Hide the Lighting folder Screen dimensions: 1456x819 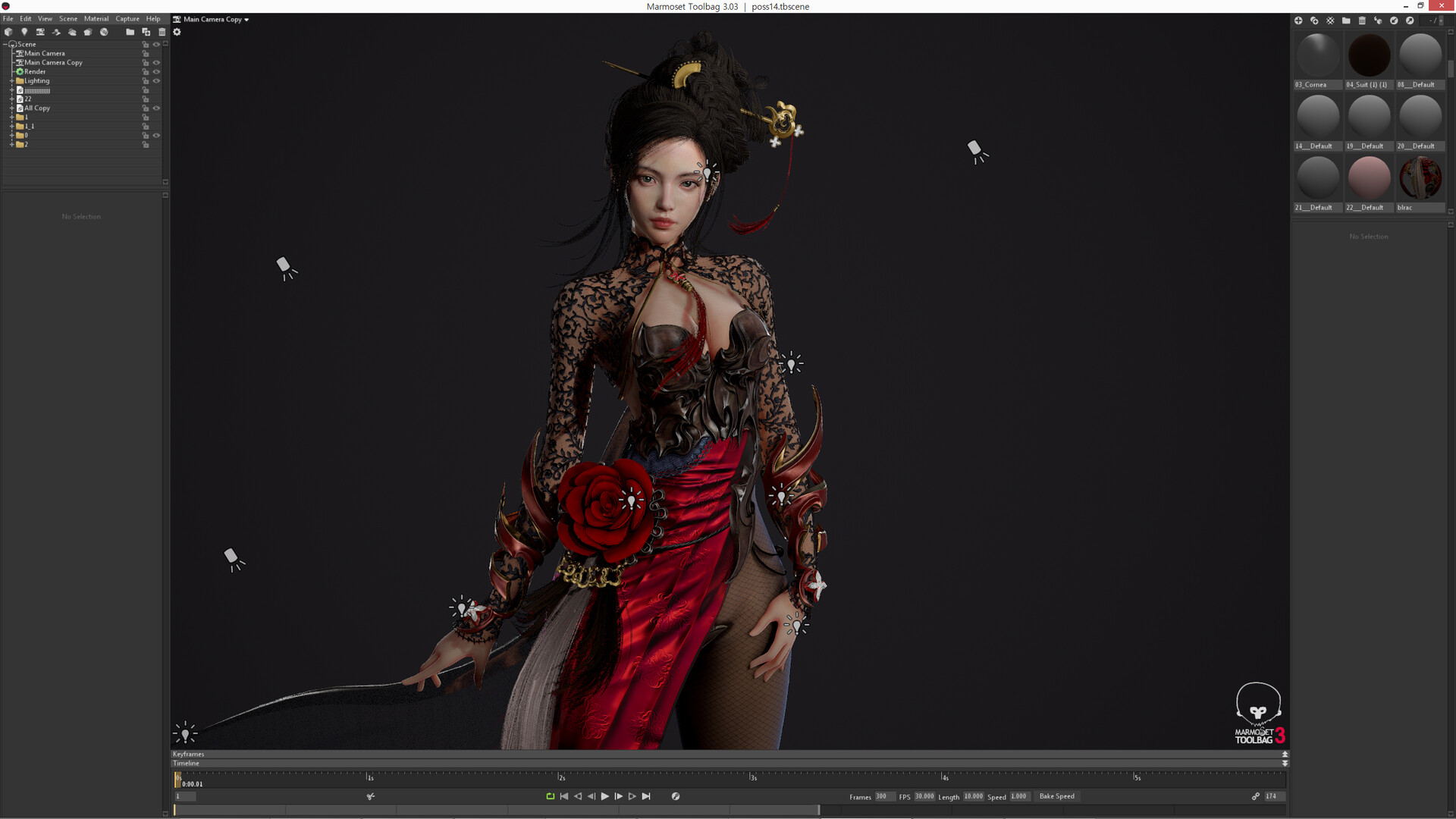click(156, 80)
